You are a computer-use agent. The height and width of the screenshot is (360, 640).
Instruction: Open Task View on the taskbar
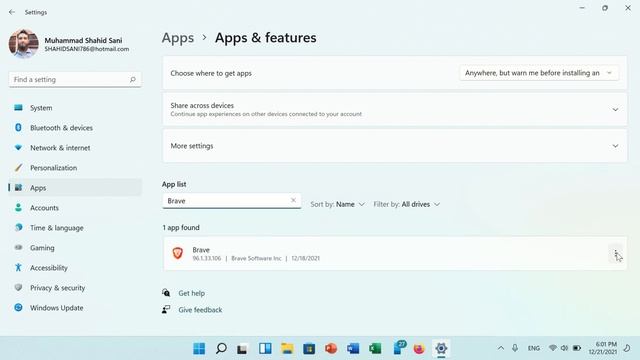(242, 349)
